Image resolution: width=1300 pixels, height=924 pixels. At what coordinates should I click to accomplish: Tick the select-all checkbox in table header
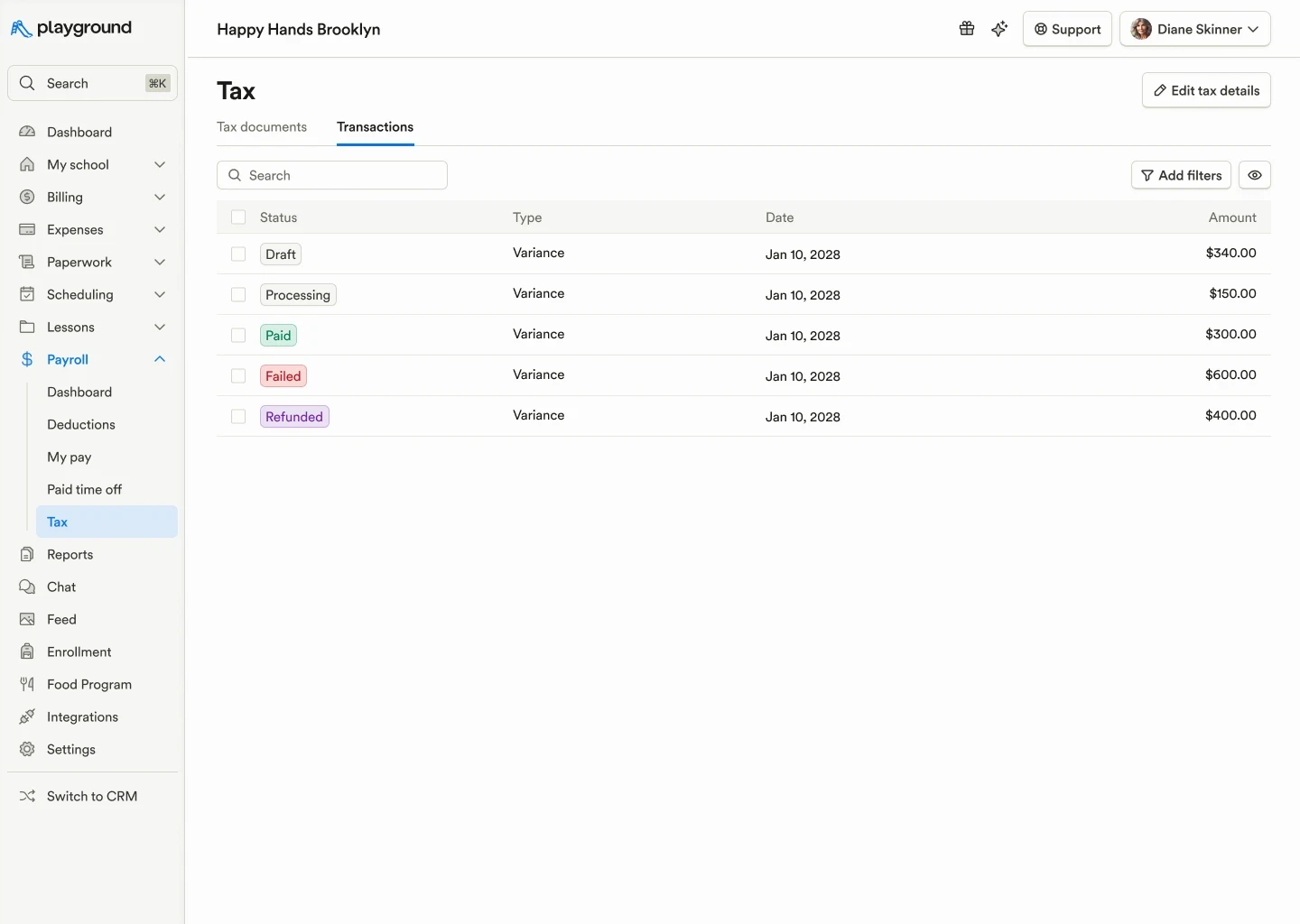238,217
